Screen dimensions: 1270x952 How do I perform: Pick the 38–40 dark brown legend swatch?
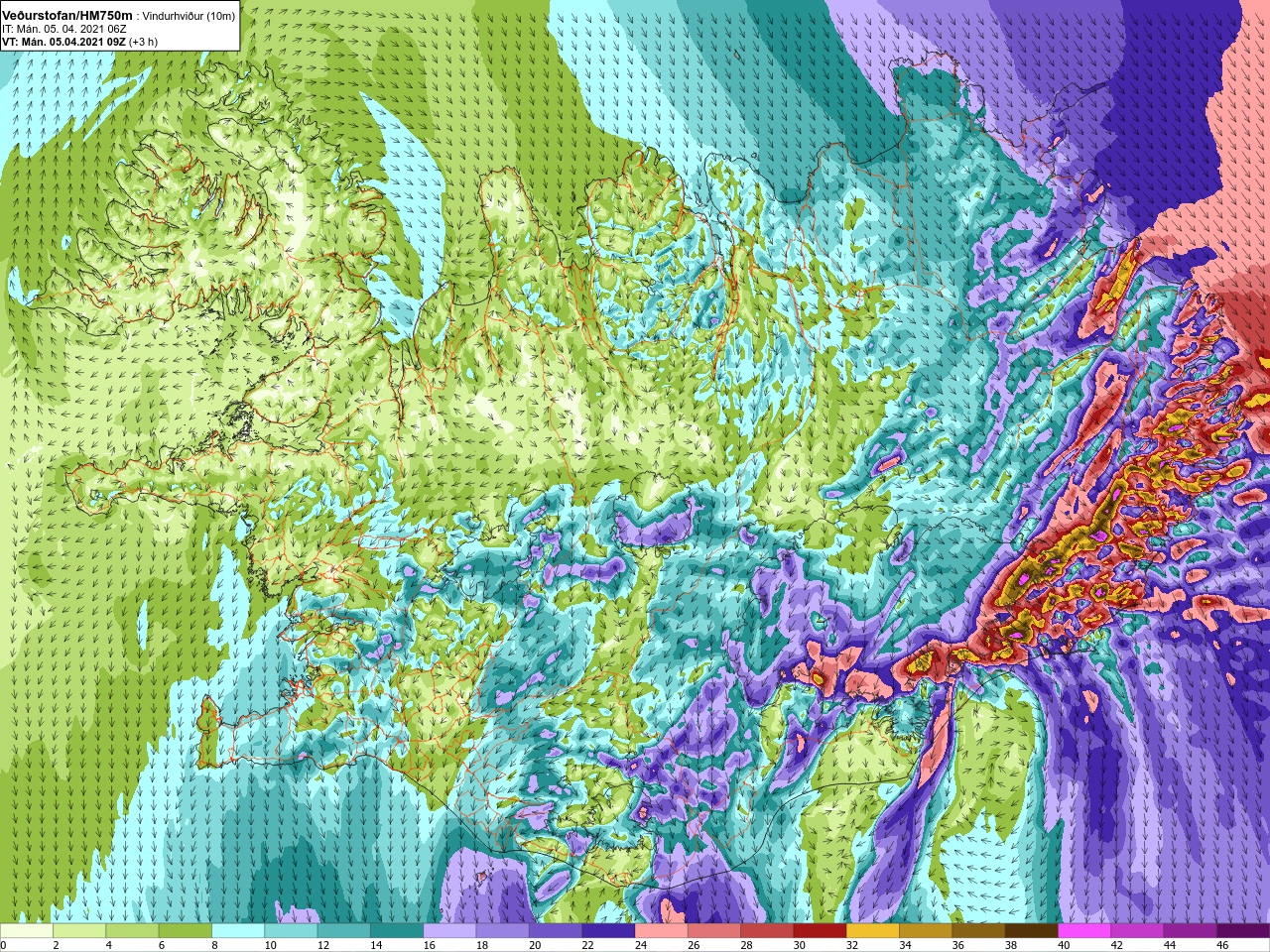[1031, 931]
